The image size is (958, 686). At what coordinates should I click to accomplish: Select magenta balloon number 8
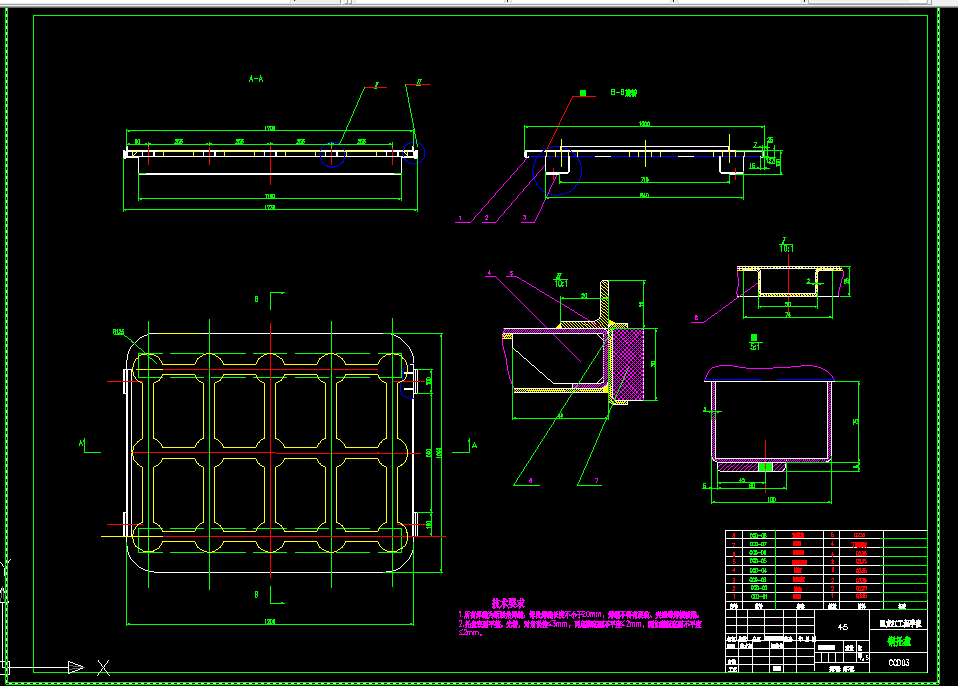696,318
